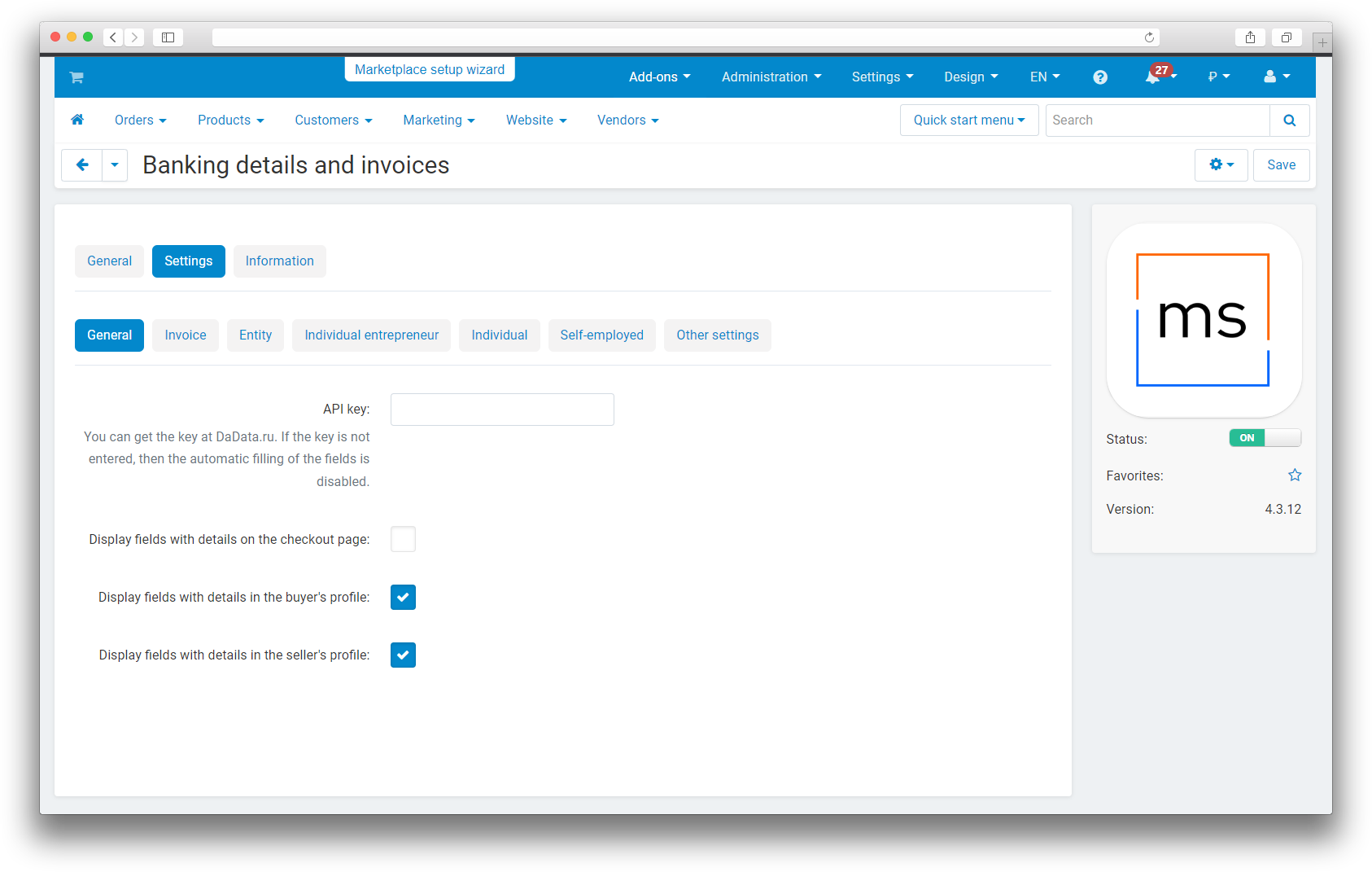Go back using the left arrow button

(82, 165)
